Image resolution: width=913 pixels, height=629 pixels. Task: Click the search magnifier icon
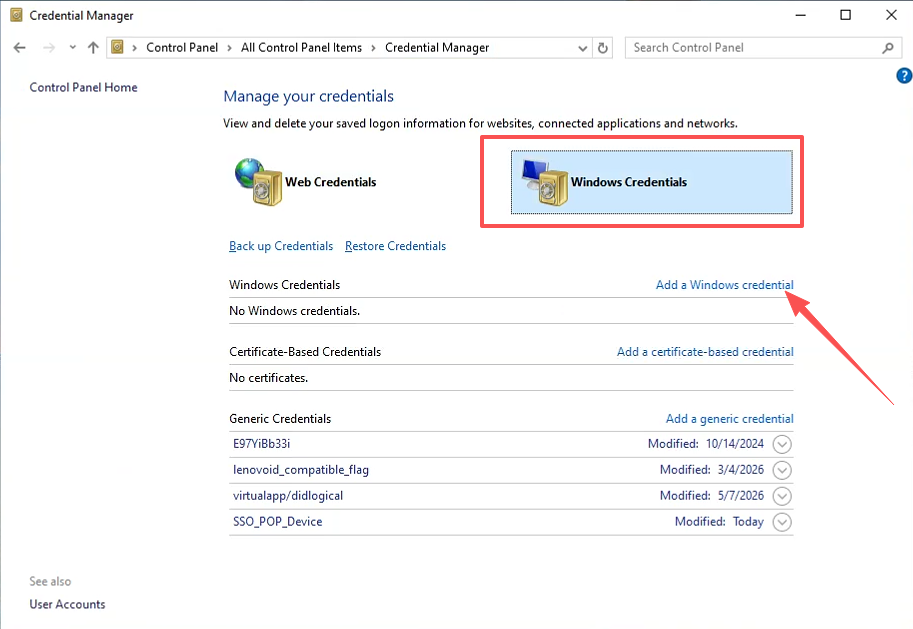887,48
